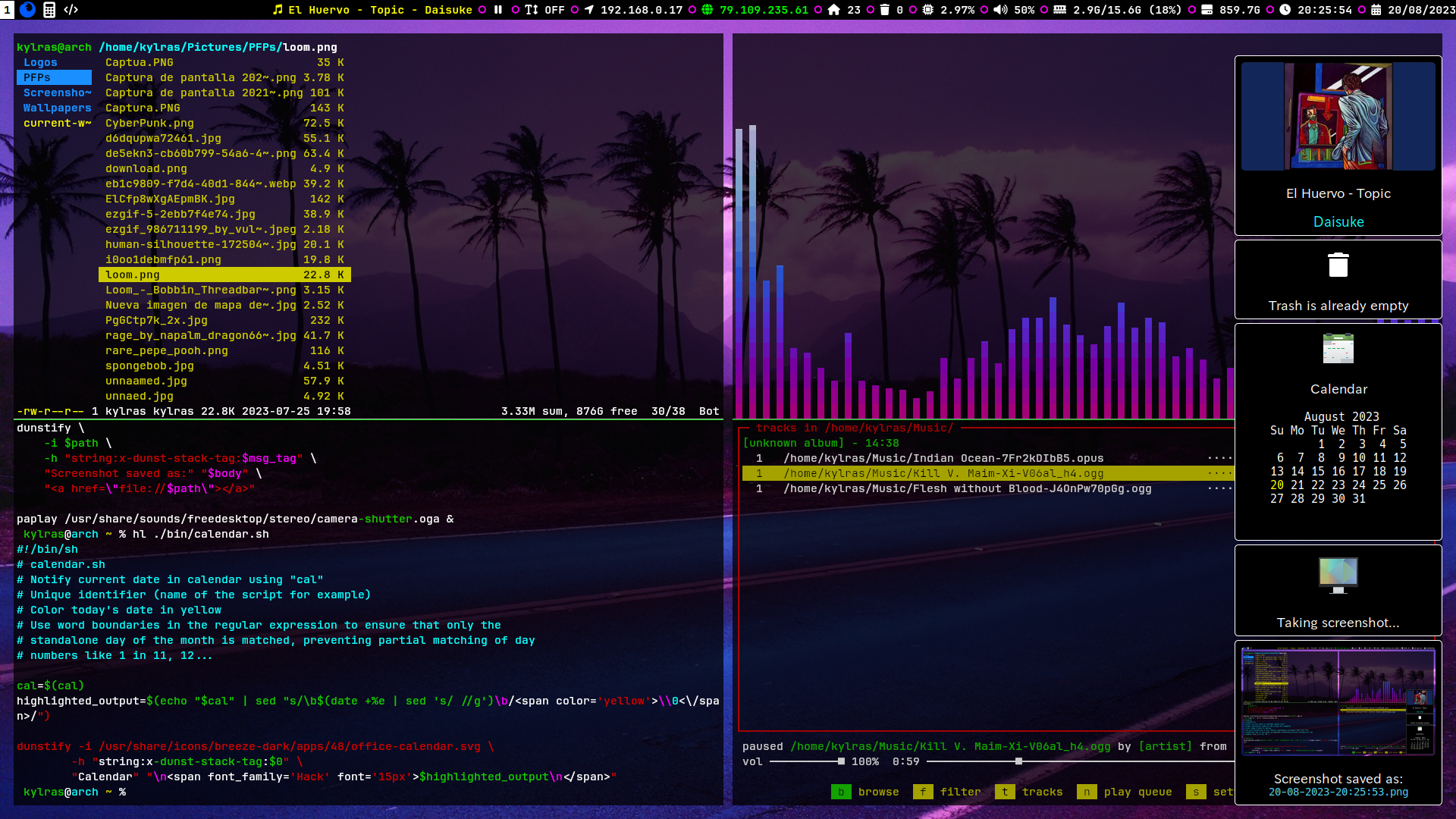Click the trash icon in Trash notification
This screenshot has height=819, width=1456.
tap(1338, 265)
